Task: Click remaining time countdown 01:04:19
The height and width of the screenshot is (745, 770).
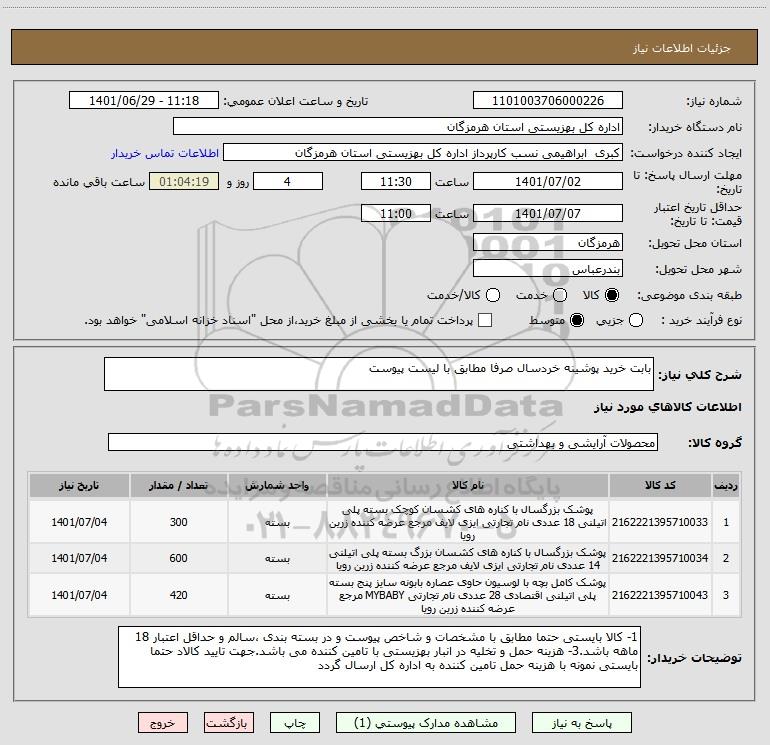Action: tap(184, 181)
